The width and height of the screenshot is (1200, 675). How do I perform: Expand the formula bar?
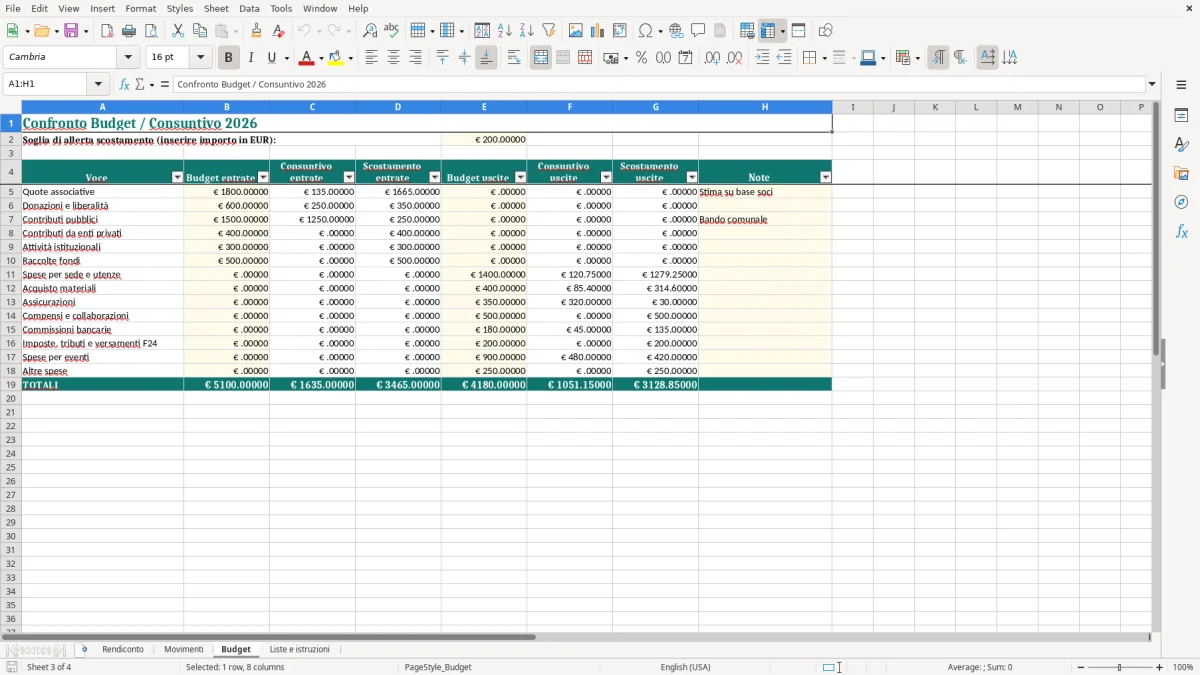(1152, 85)
